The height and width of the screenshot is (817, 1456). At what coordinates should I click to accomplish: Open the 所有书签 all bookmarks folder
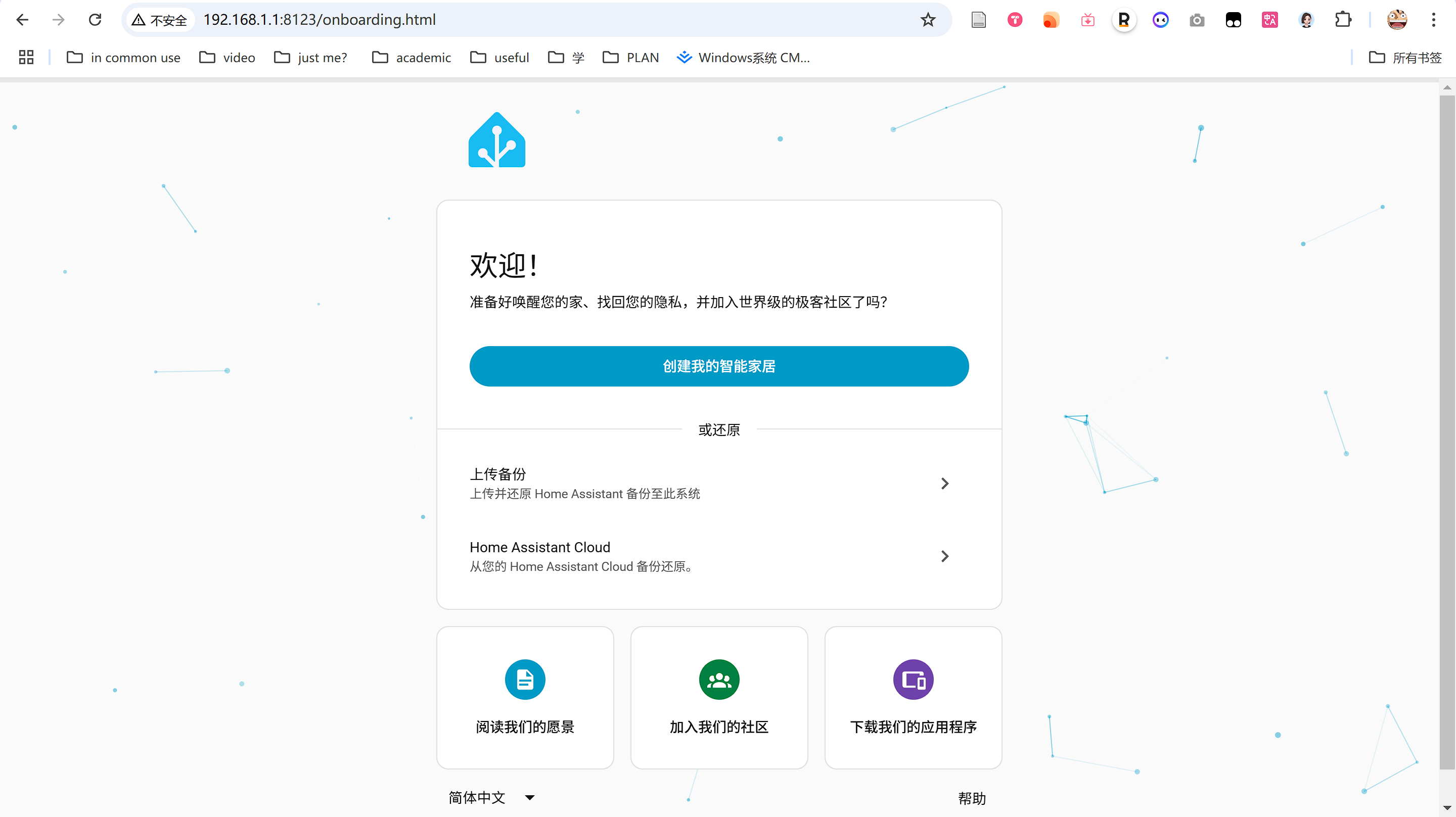(x=1405, y=58)
